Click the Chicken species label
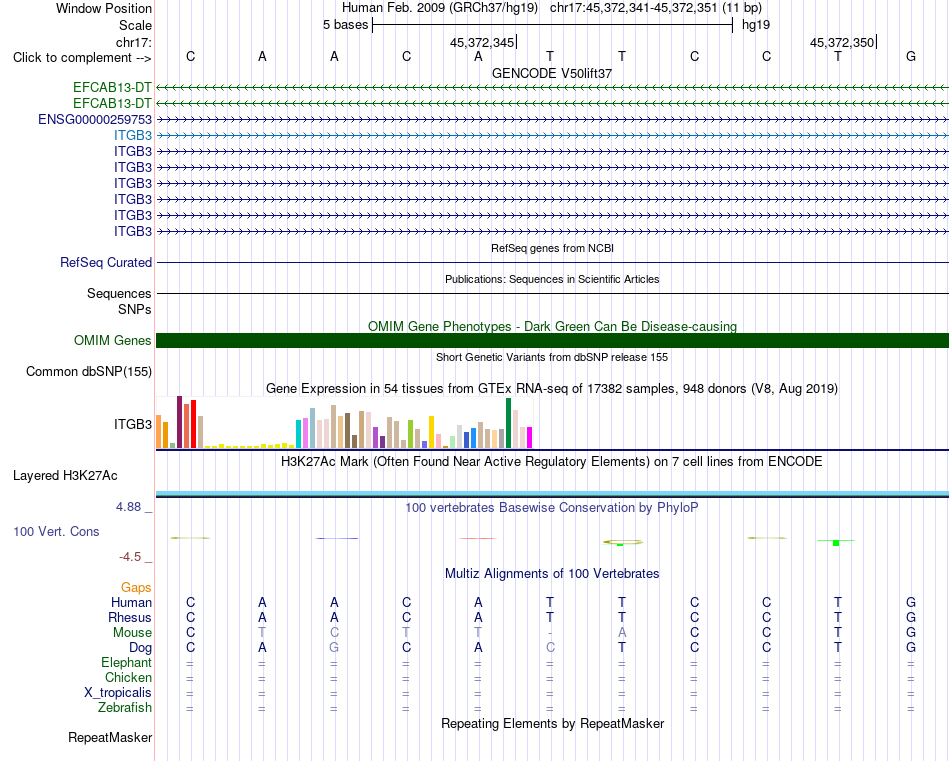Viewport: 950px width, 761px height. pos(128,677)
